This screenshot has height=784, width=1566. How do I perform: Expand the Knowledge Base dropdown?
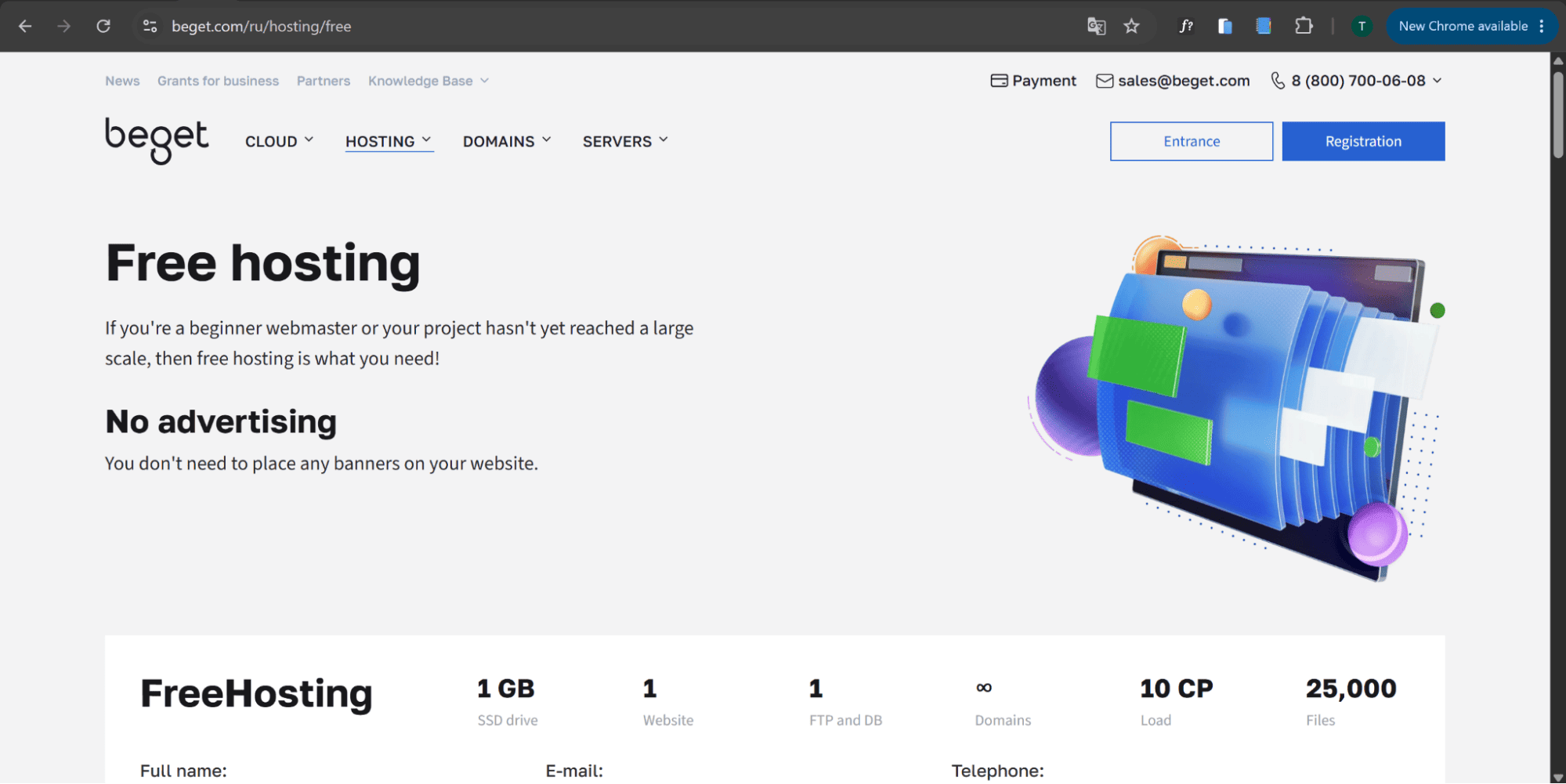point(429,81)
